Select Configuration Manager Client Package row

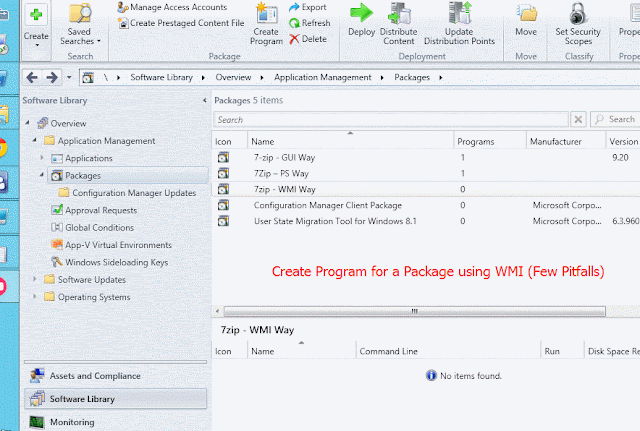[426, 205]
